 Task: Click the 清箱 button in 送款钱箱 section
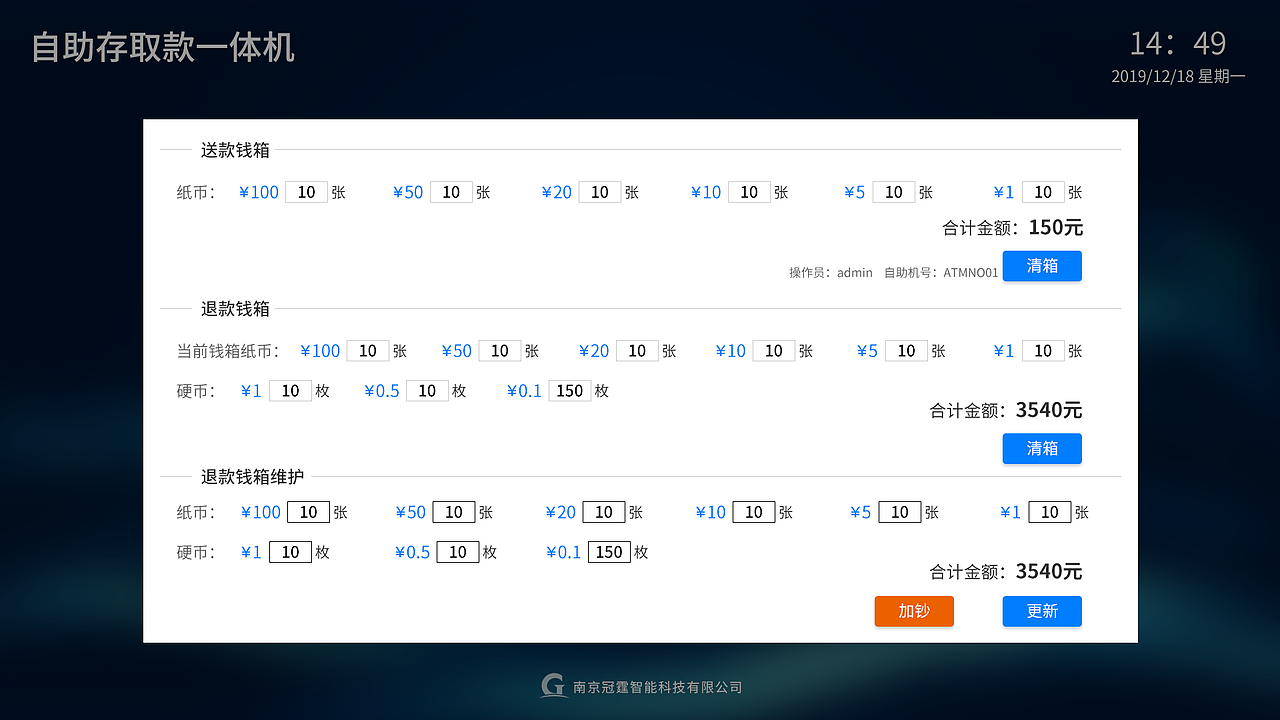click(x=1042, y=266)
